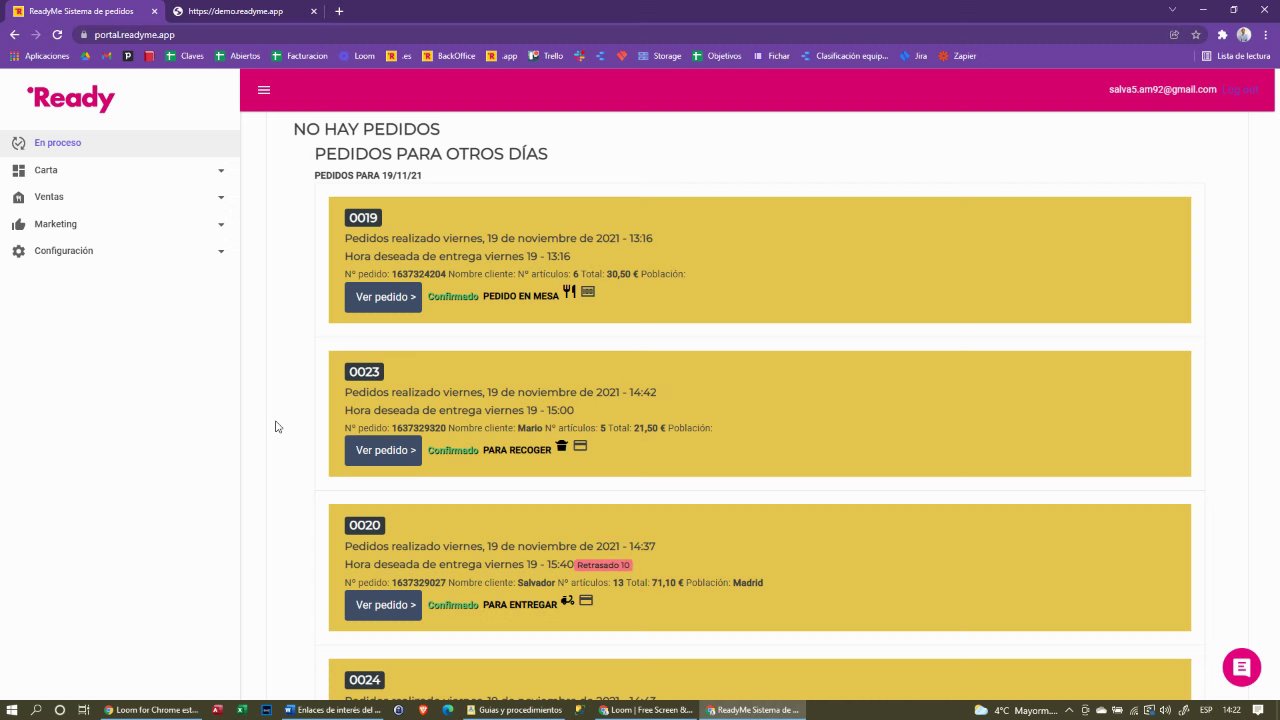Click the 0024 order number badge
Image resolution: width=1280 pixels, height=720 pixels.
[364, 680]
